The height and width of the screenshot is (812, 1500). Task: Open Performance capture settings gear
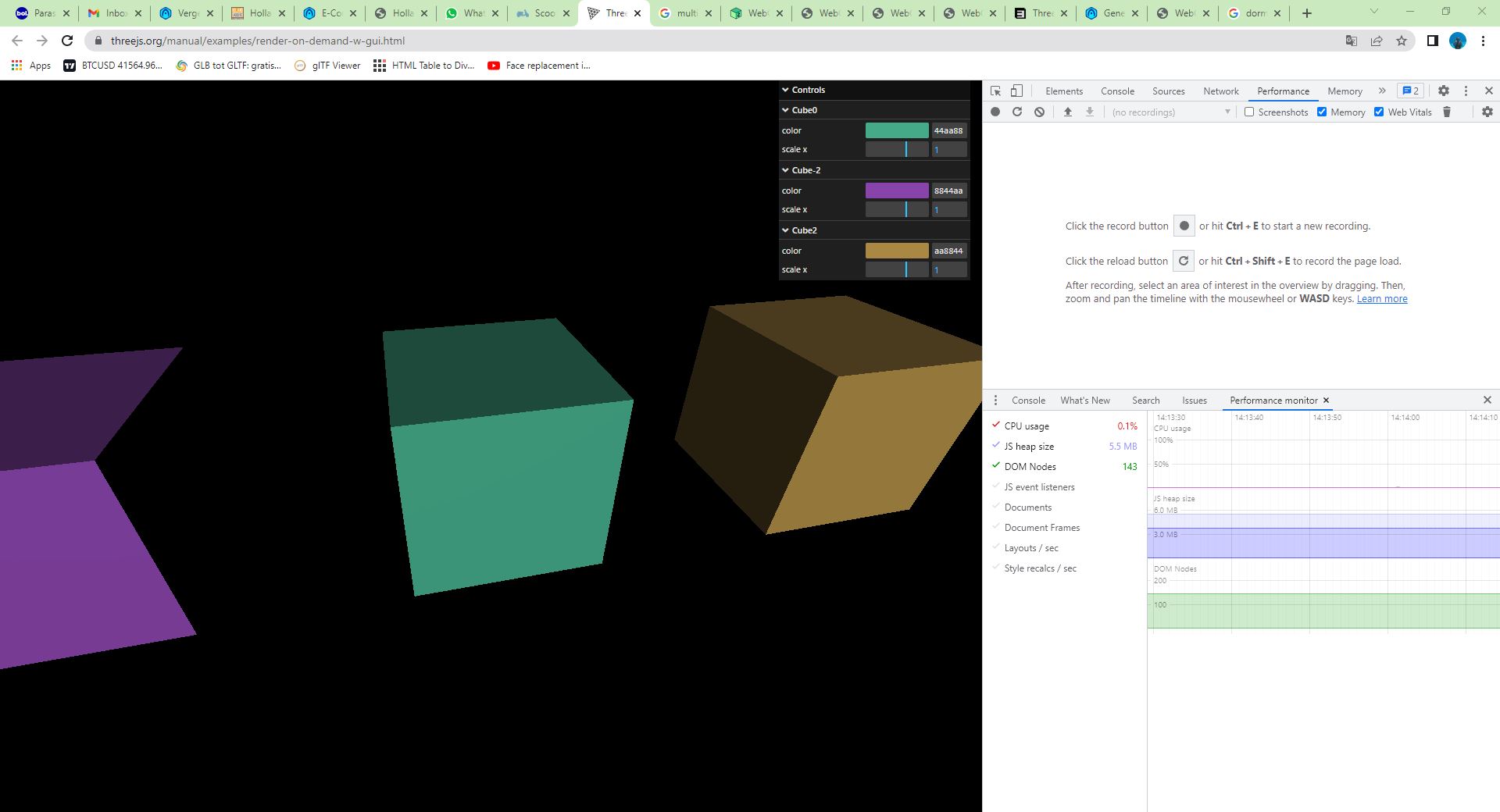pyautogui.click(x=1487, y=112)
